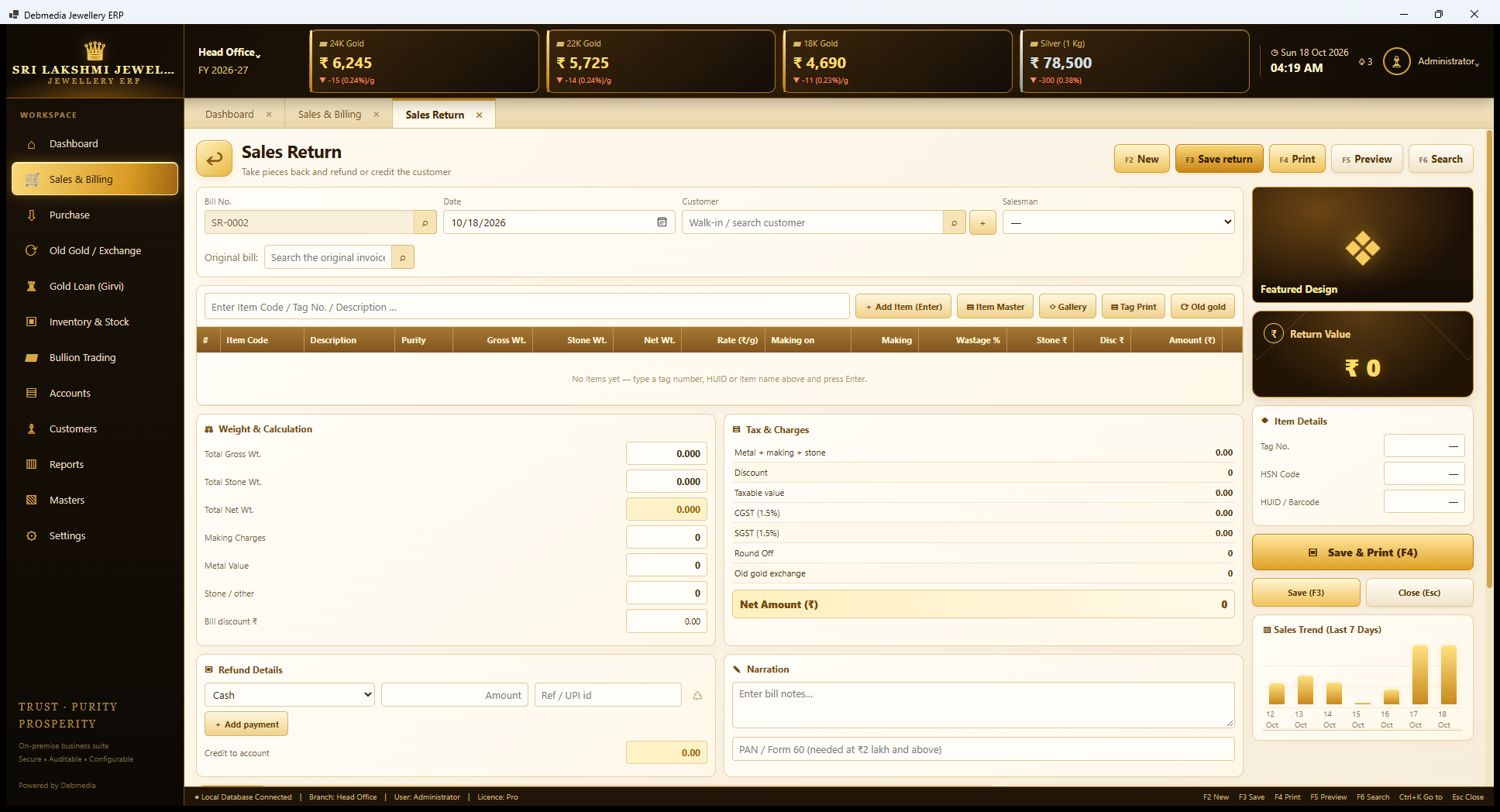1500x812 pixels.
Task: Open the Item Master button
Action: click(995, 307)
